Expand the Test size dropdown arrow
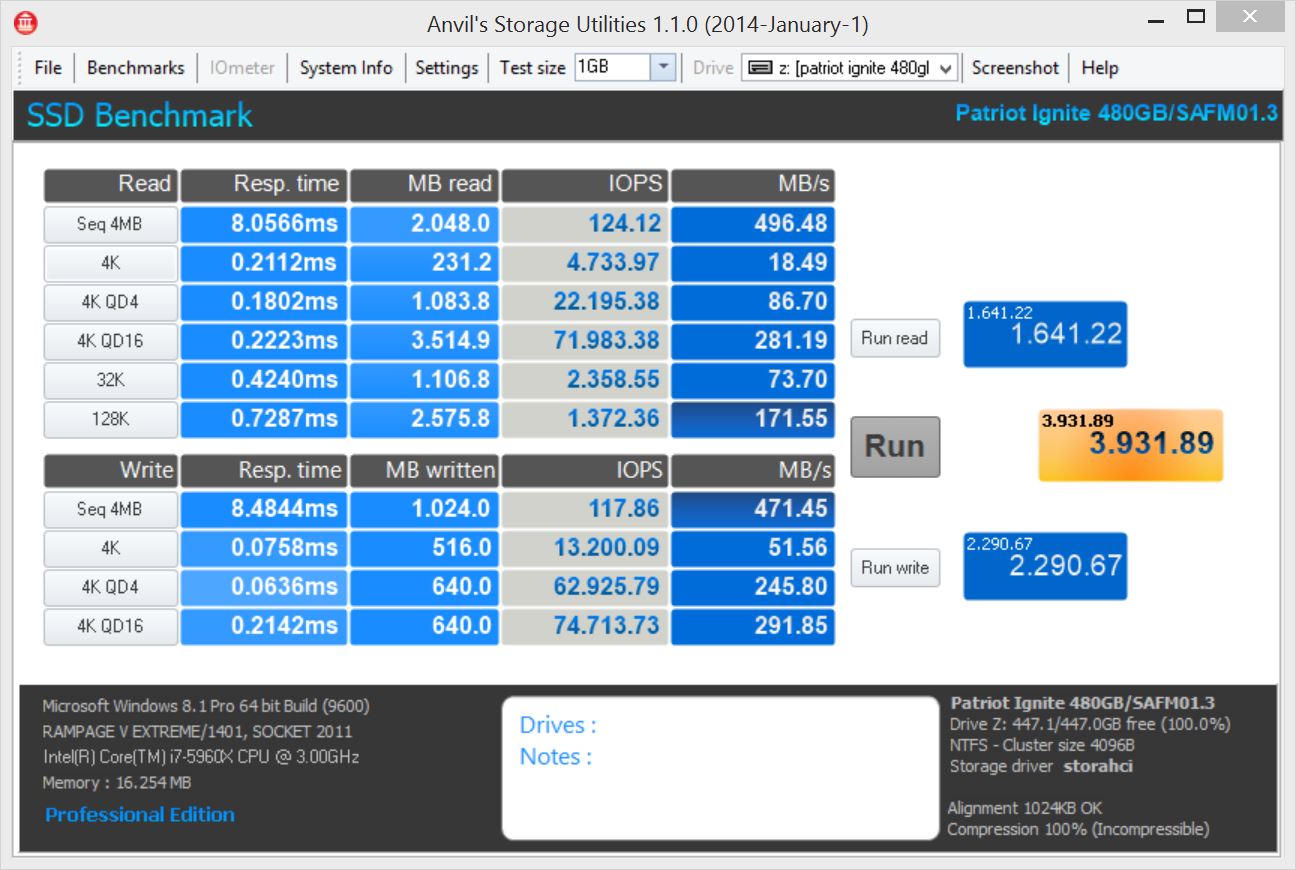The width and height of the screenshot is (1296, 870). click(x=664, y=68)
